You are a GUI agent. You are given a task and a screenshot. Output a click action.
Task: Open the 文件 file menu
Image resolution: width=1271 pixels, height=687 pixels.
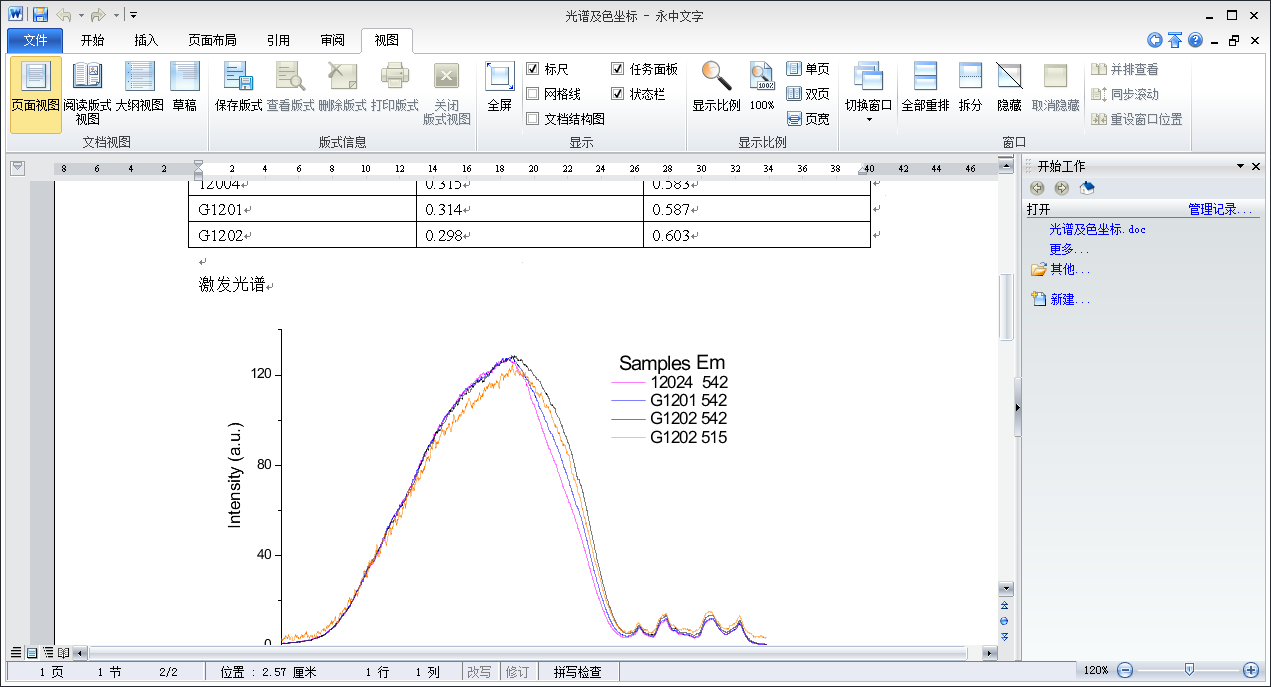[x=35, y=41]
